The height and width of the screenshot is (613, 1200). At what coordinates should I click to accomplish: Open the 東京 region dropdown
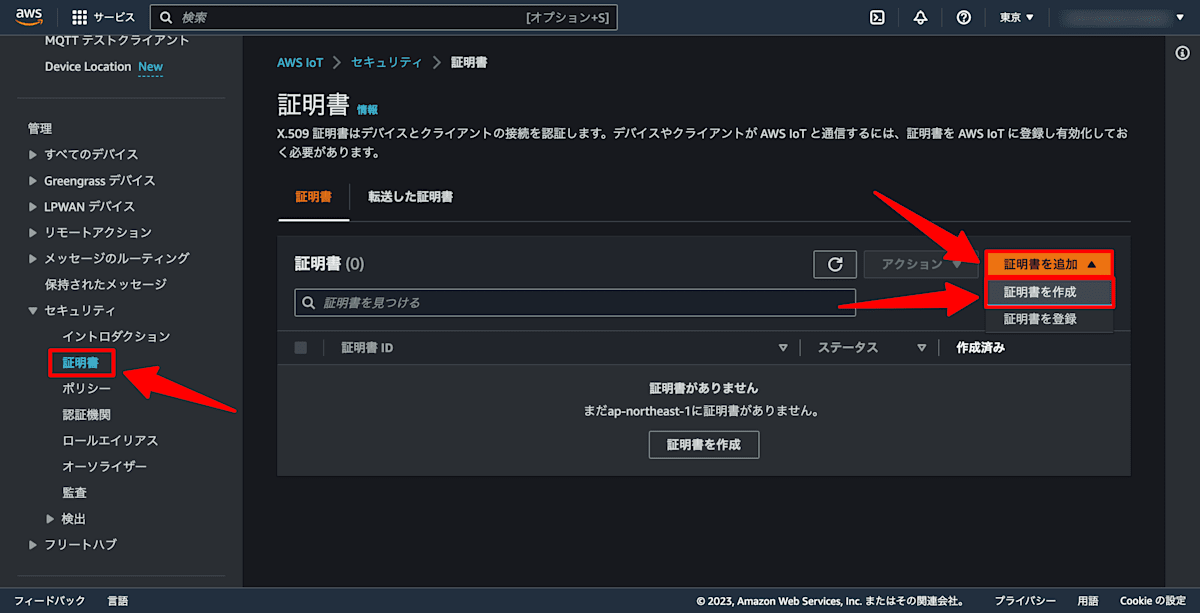pyautogui.click(x=1017, y=17)
